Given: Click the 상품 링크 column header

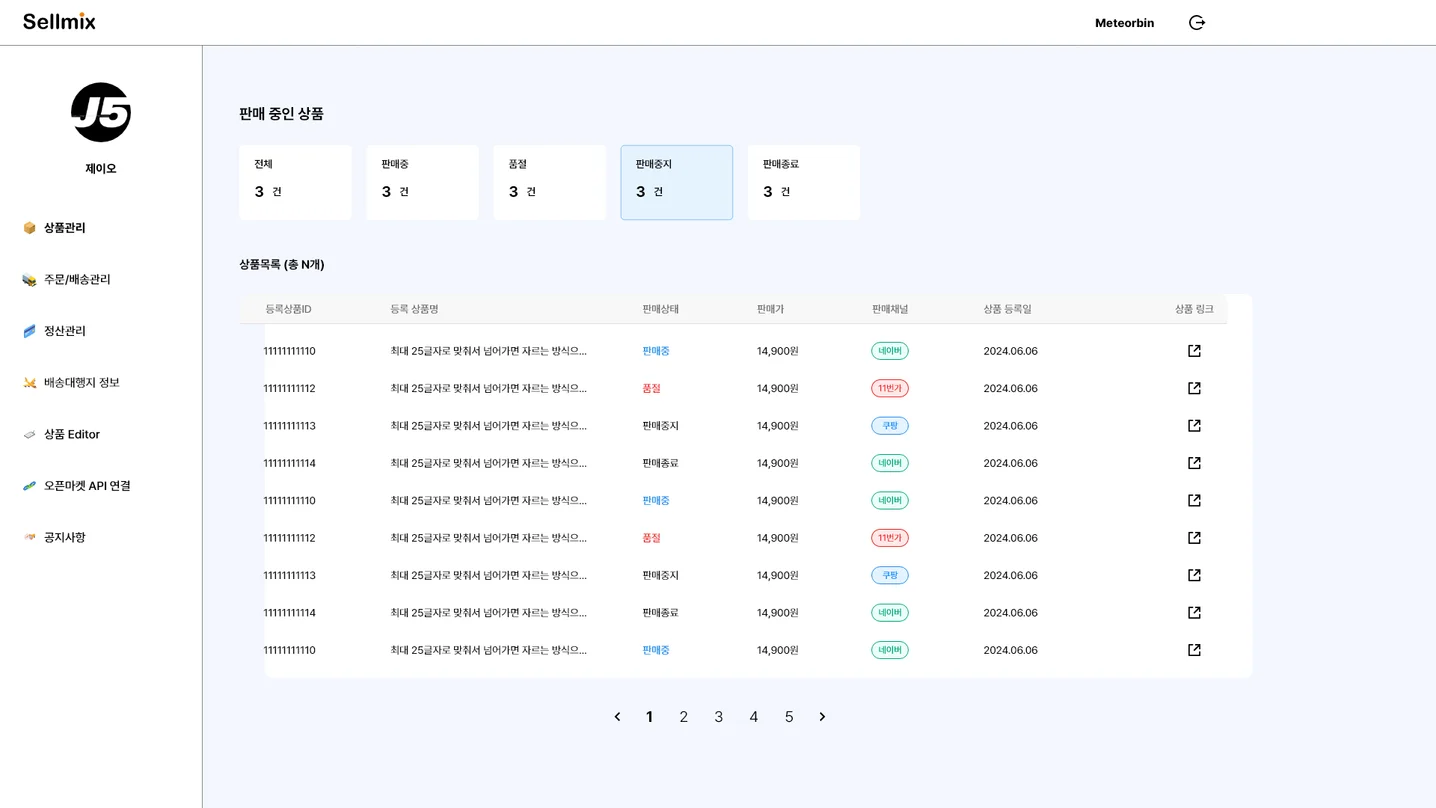Looking at the screenshot, I should coord(1194,309).
